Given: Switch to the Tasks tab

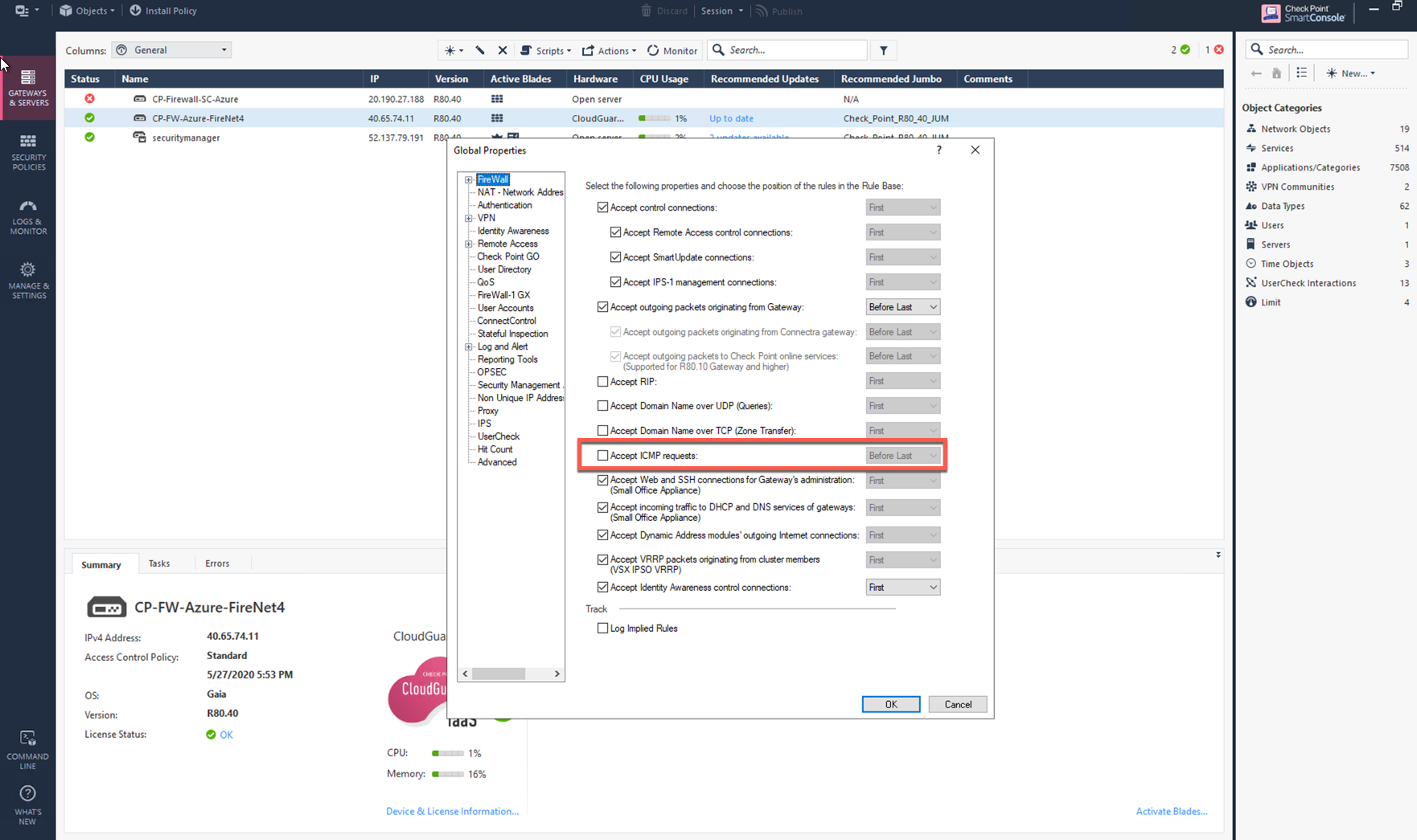Looking at the screenshot, I should (x=159, y=563).
